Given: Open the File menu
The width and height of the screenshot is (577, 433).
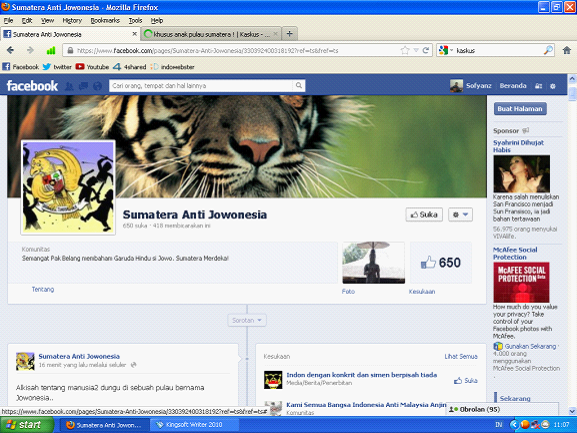Looking at the screenshot, I should [x=8, y=20].
